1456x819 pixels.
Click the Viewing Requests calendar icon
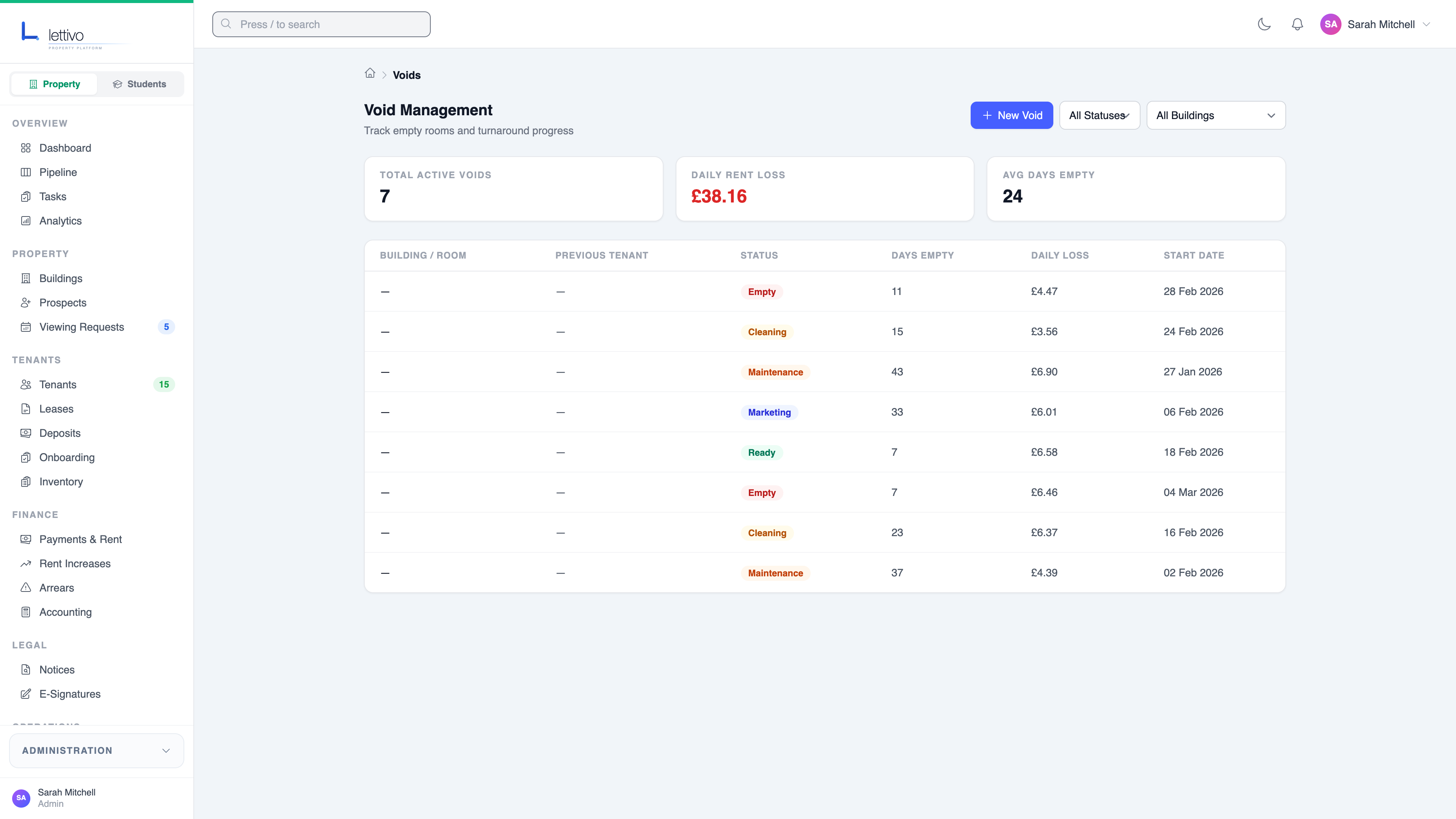pos(27,327)
